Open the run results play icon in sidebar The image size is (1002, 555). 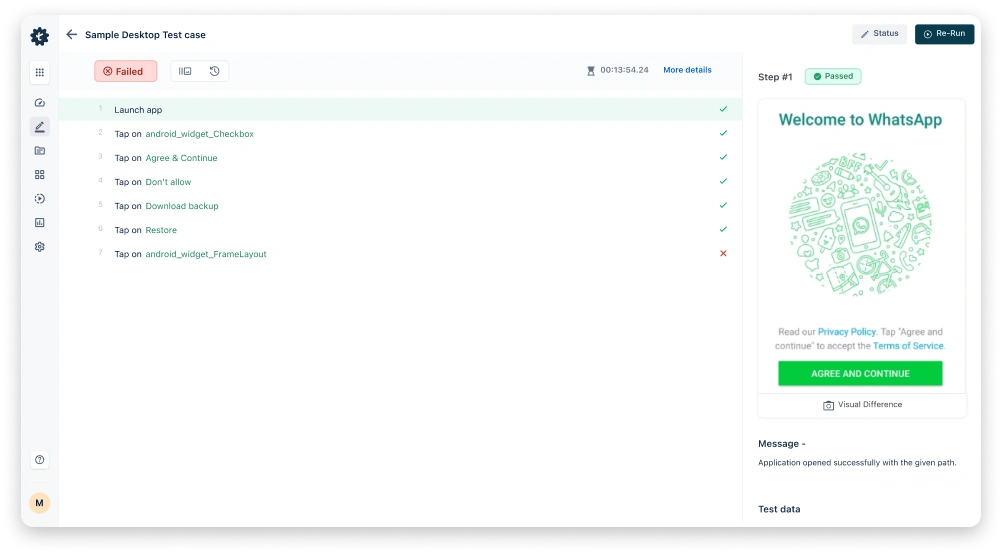40,199
